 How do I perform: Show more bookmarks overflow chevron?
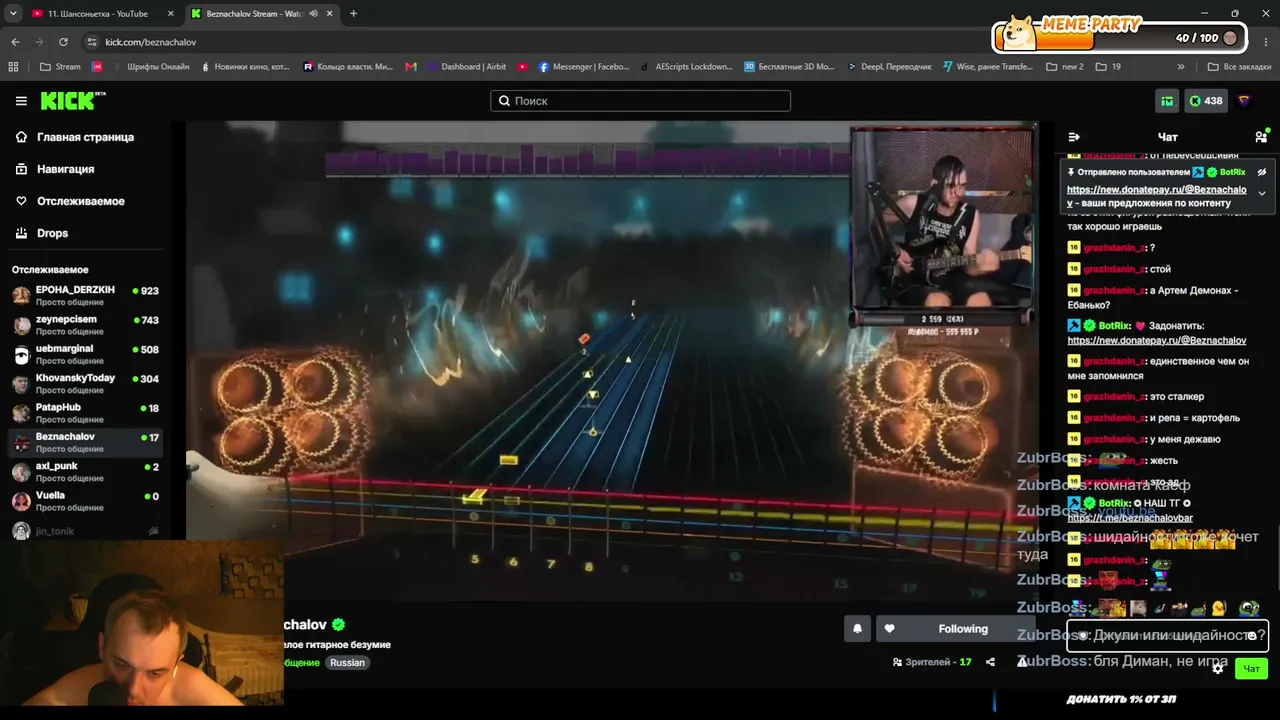coord(1181,67)
